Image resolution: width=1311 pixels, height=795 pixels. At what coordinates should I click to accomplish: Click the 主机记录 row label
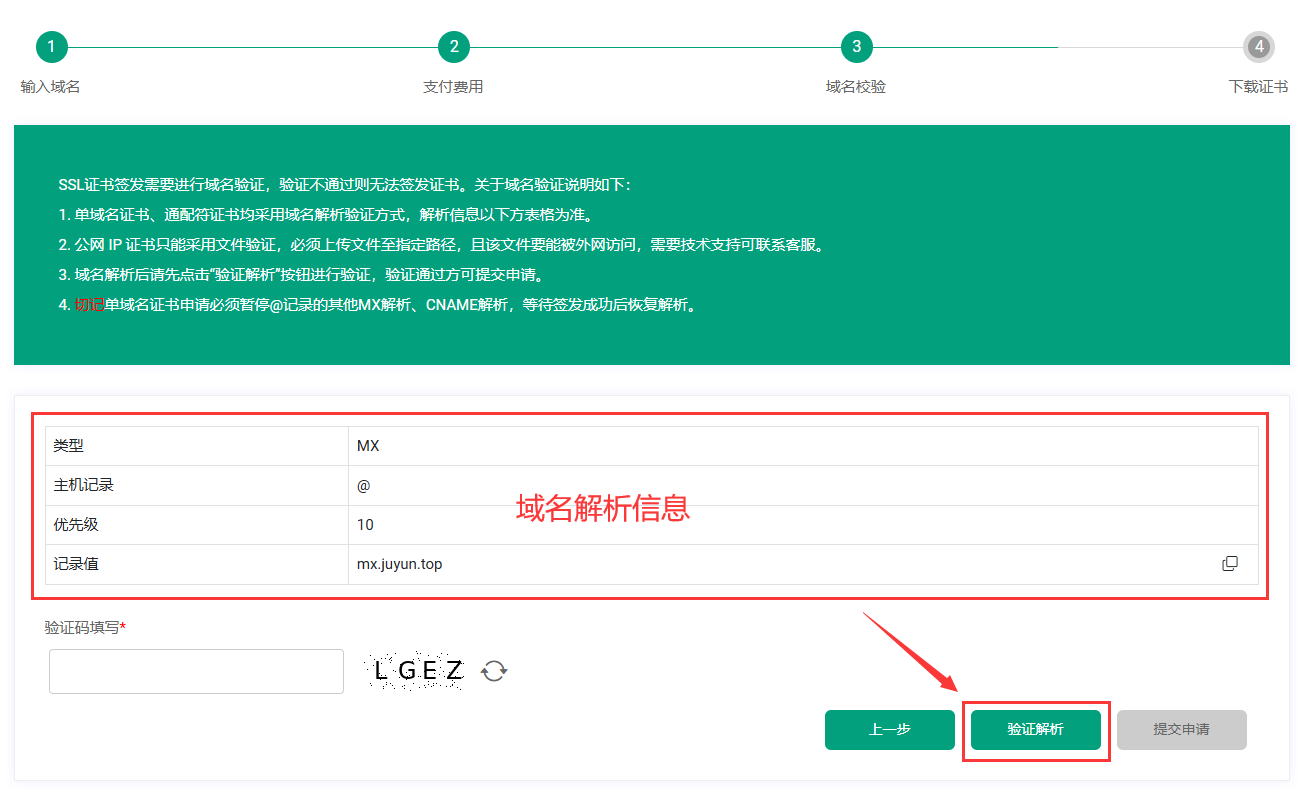[83, 485]
